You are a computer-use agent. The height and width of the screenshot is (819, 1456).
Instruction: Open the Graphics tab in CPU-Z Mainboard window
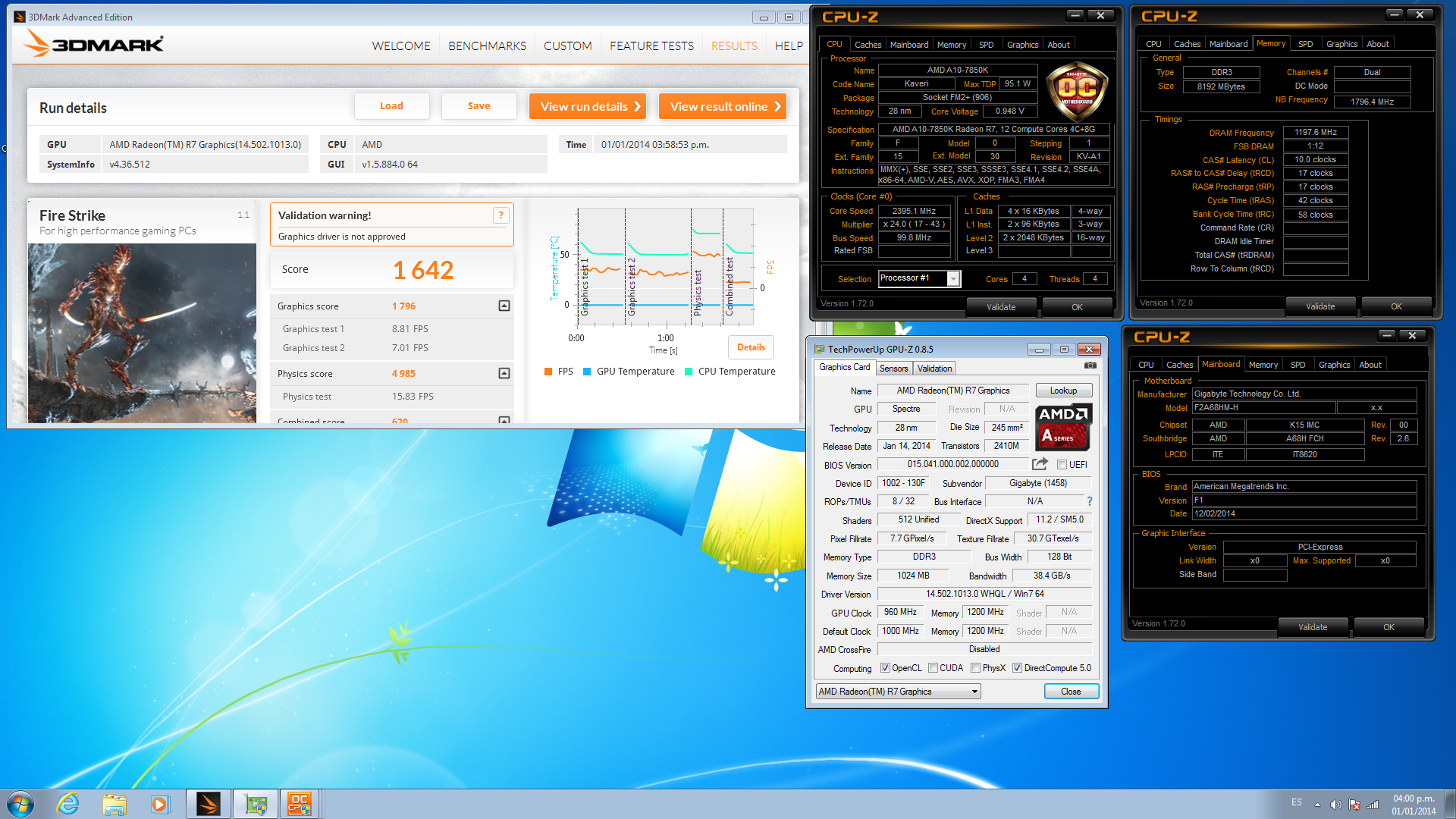[1334, 365]
